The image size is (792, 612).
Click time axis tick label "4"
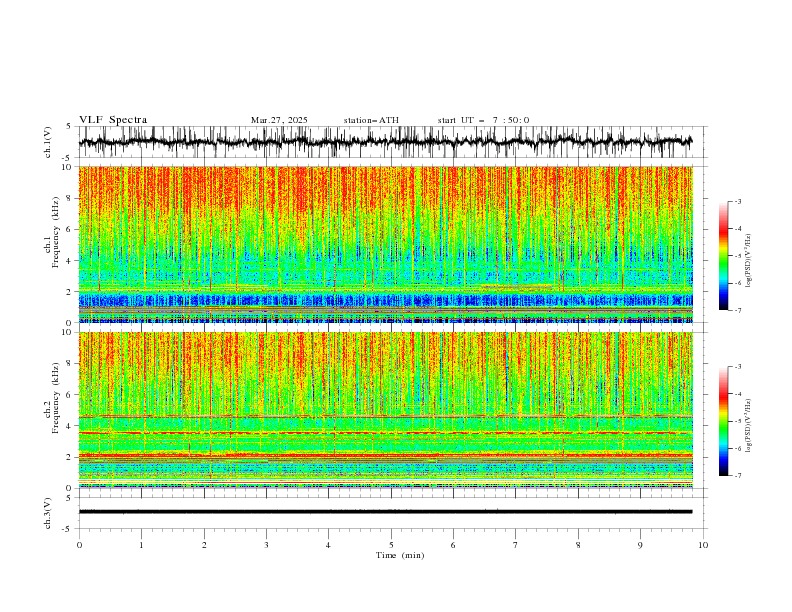pyautogui.click(x=329, y=545)
